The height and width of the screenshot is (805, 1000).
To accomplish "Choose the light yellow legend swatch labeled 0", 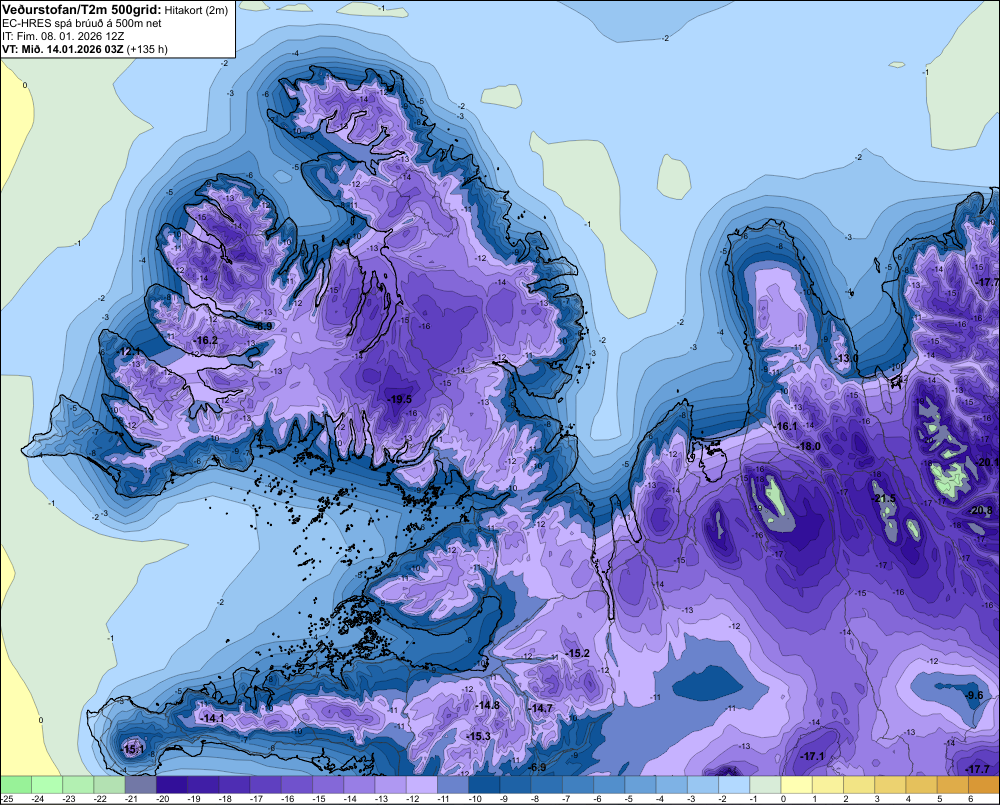I will point(797,785).
